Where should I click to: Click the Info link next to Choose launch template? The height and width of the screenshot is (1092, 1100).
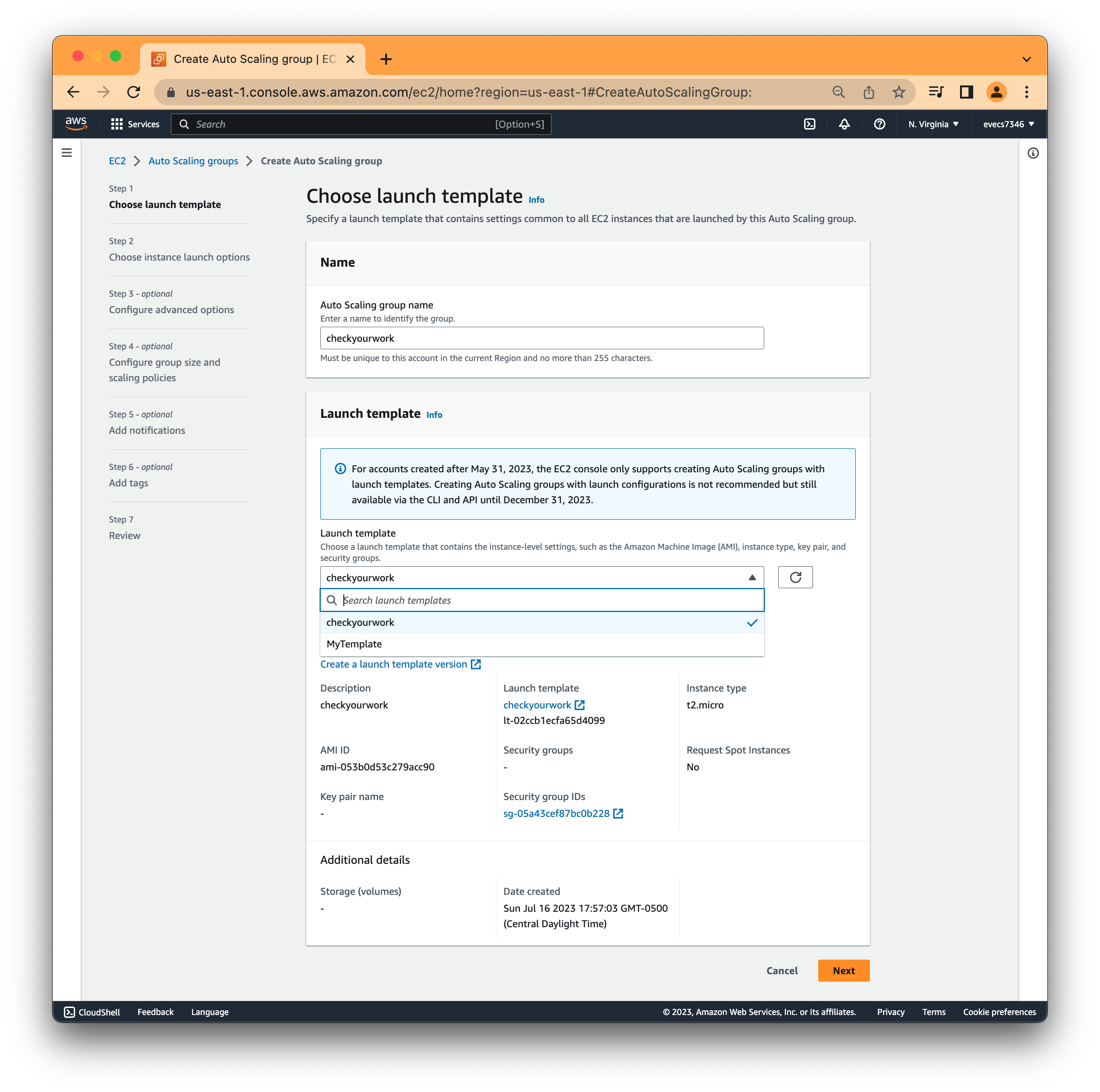pyautogui.click(x=536, y=198)
